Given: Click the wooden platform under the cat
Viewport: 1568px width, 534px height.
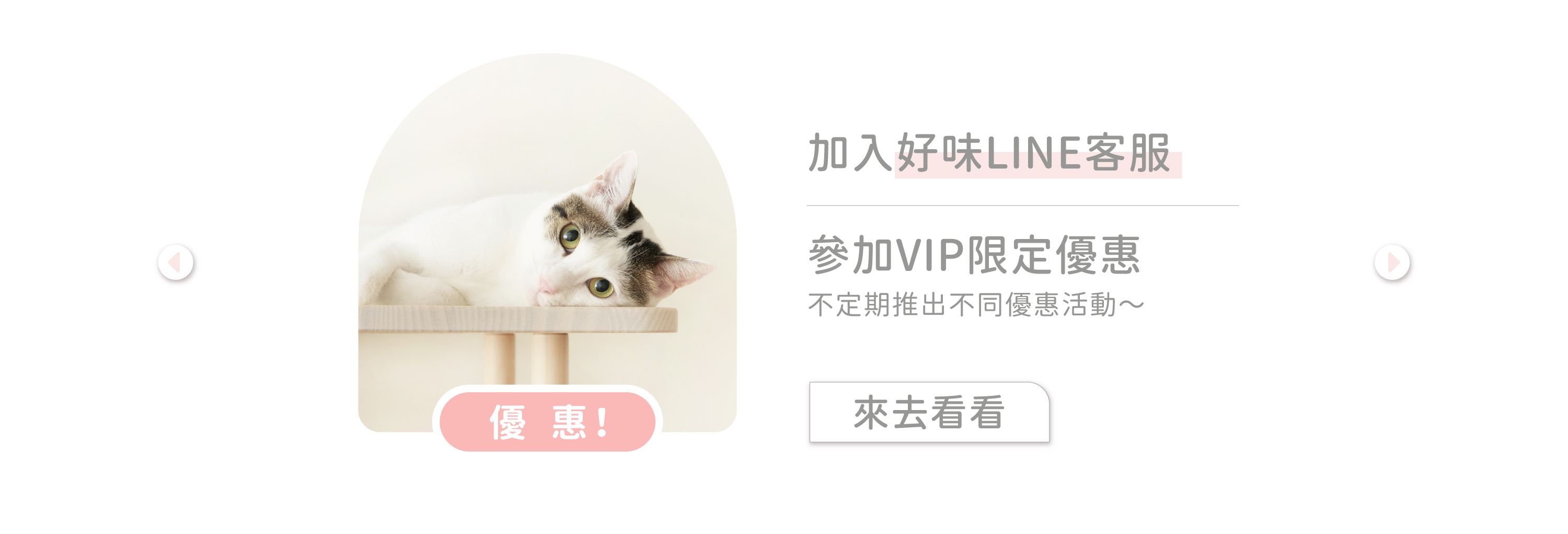Looking at the screenshot, I should pos(518,319).
